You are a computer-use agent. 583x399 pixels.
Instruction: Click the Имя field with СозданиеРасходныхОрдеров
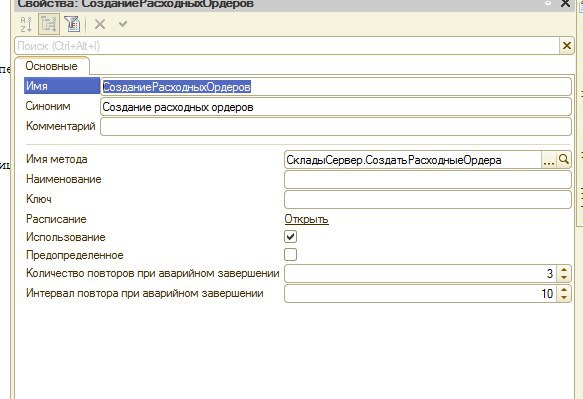[336, 87]
